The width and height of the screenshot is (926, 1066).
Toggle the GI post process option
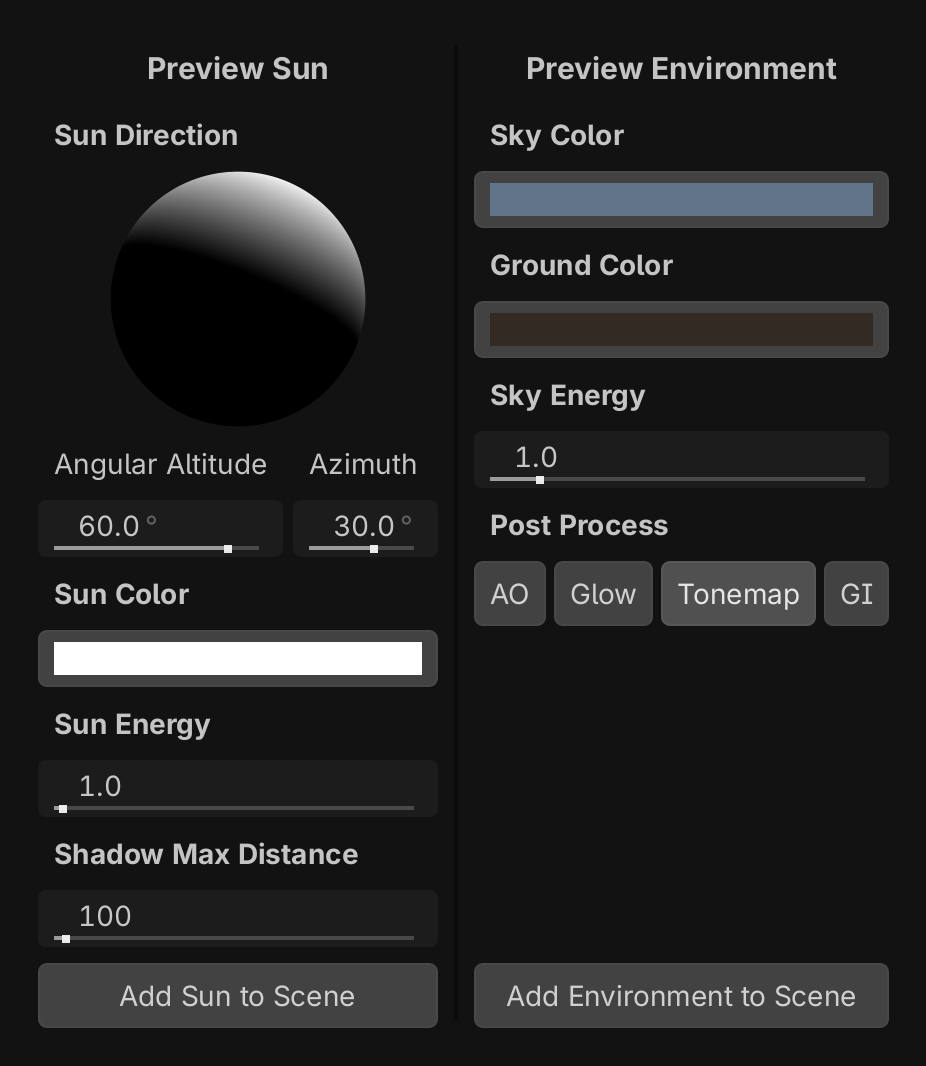(856, 594)
